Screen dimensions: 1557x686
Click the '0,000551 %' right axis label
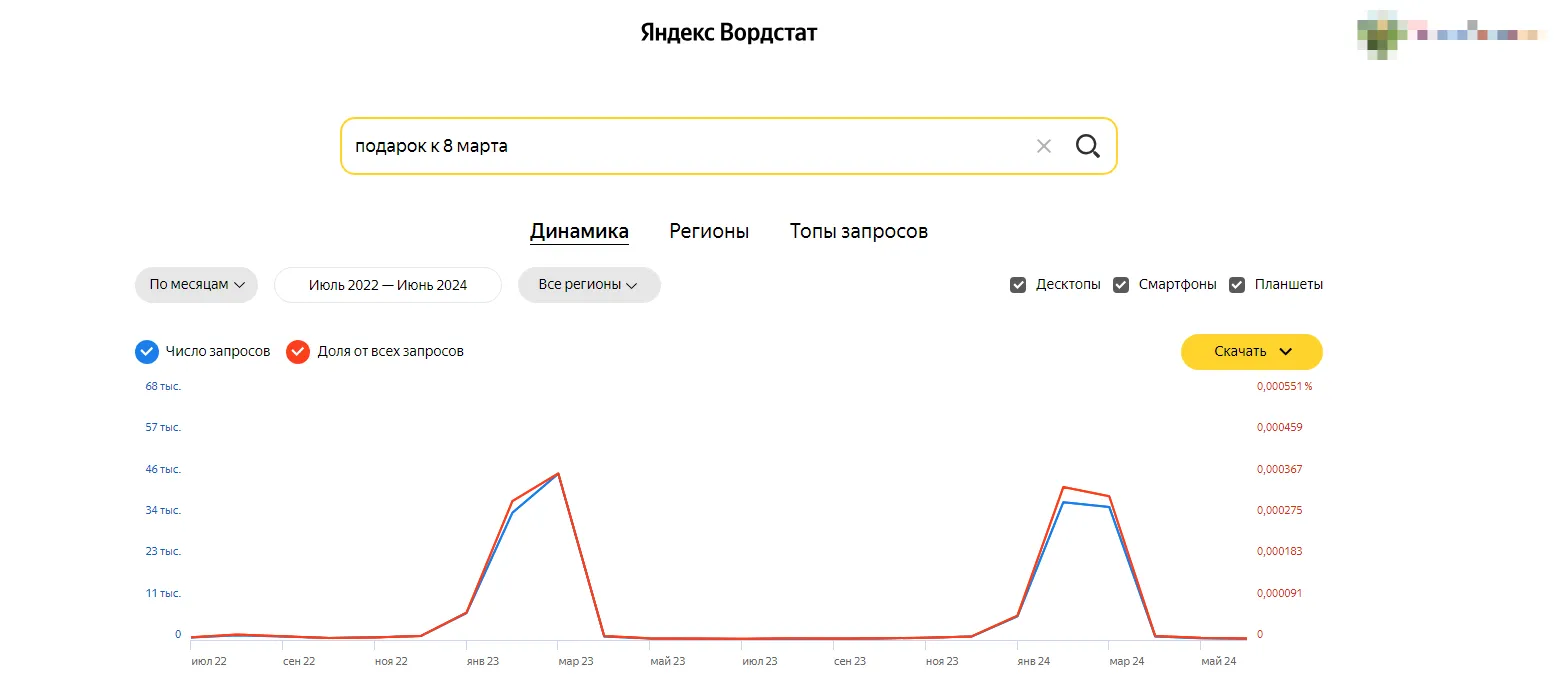(1284, 386)
